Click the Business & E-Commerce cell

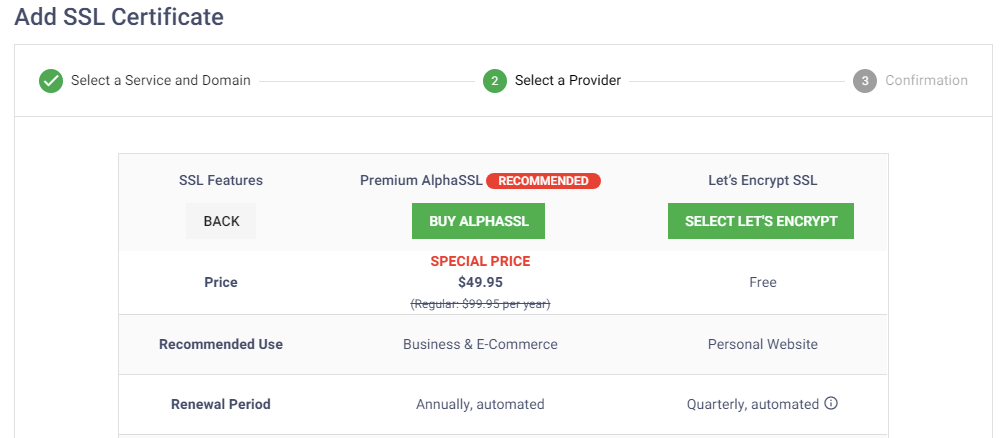point(480,344)
